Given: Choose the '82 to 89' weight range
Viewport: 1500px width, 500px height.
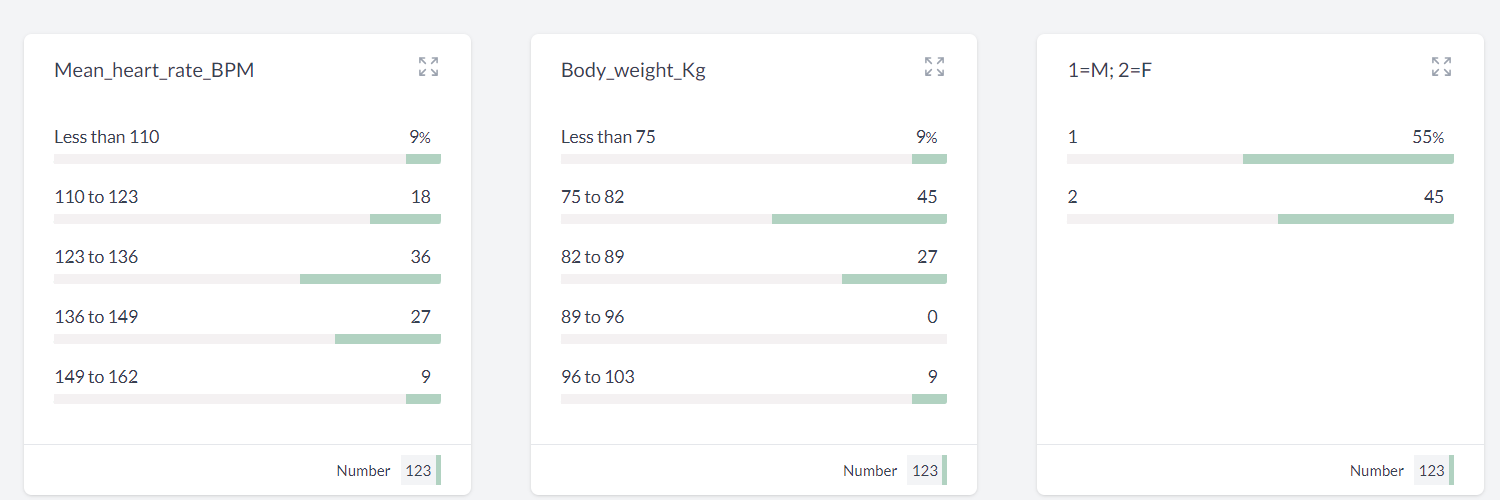Looking at the screenshot, I should 754,266.
